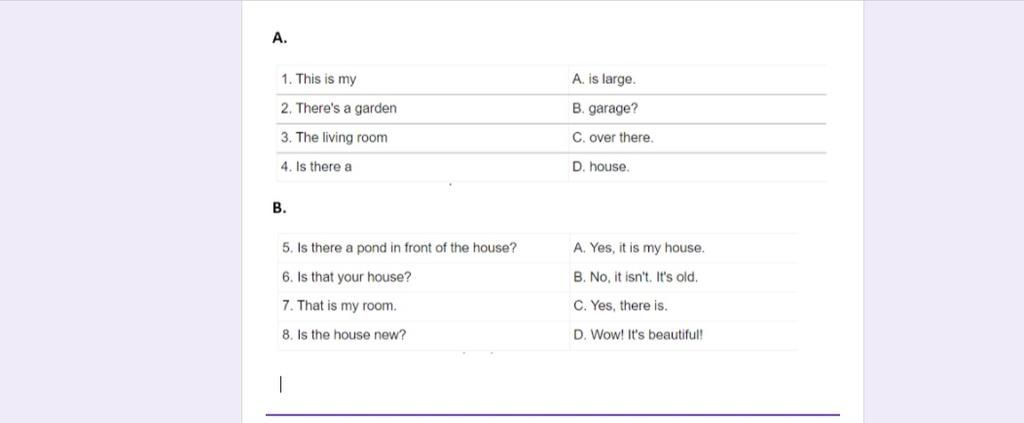Click question 5 about the pond
This screenshot has height=423, width=1024.
[400, 248]
